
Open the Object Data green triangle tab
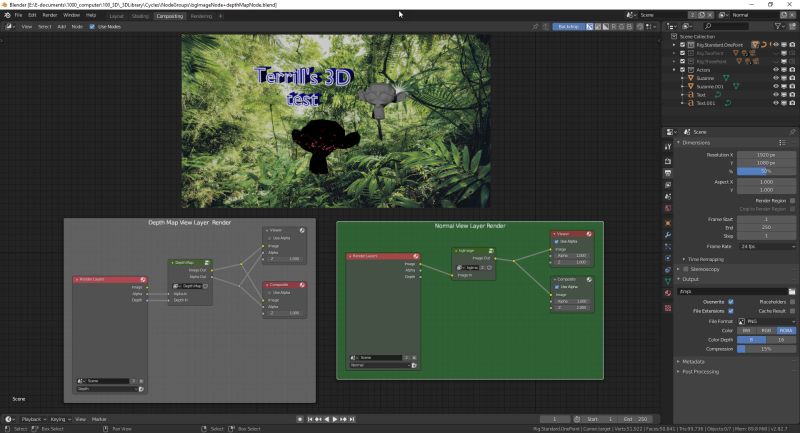tap(668, 281)
